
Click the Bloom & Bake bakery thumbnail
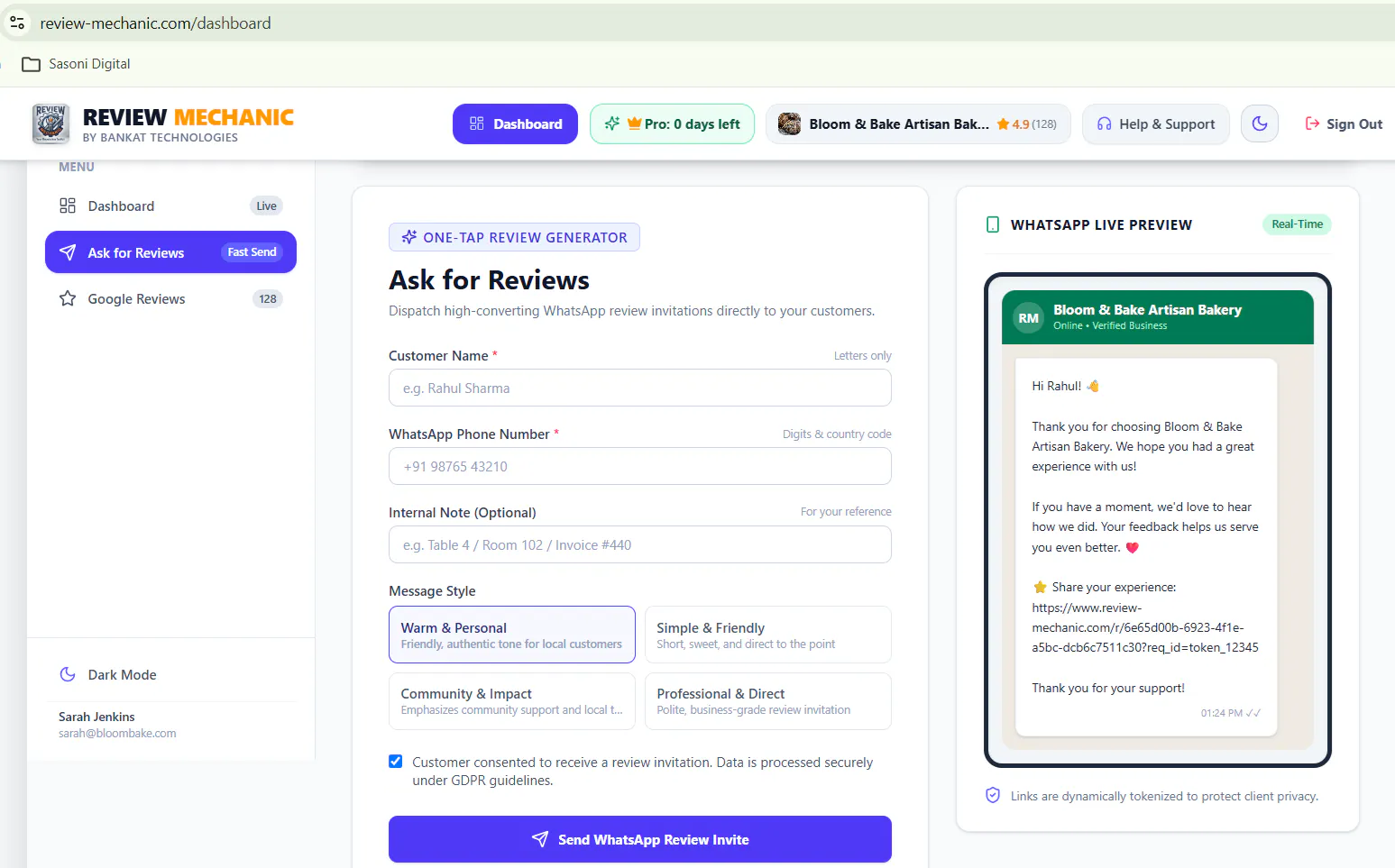pyautogui.click(x=789, y=123)
